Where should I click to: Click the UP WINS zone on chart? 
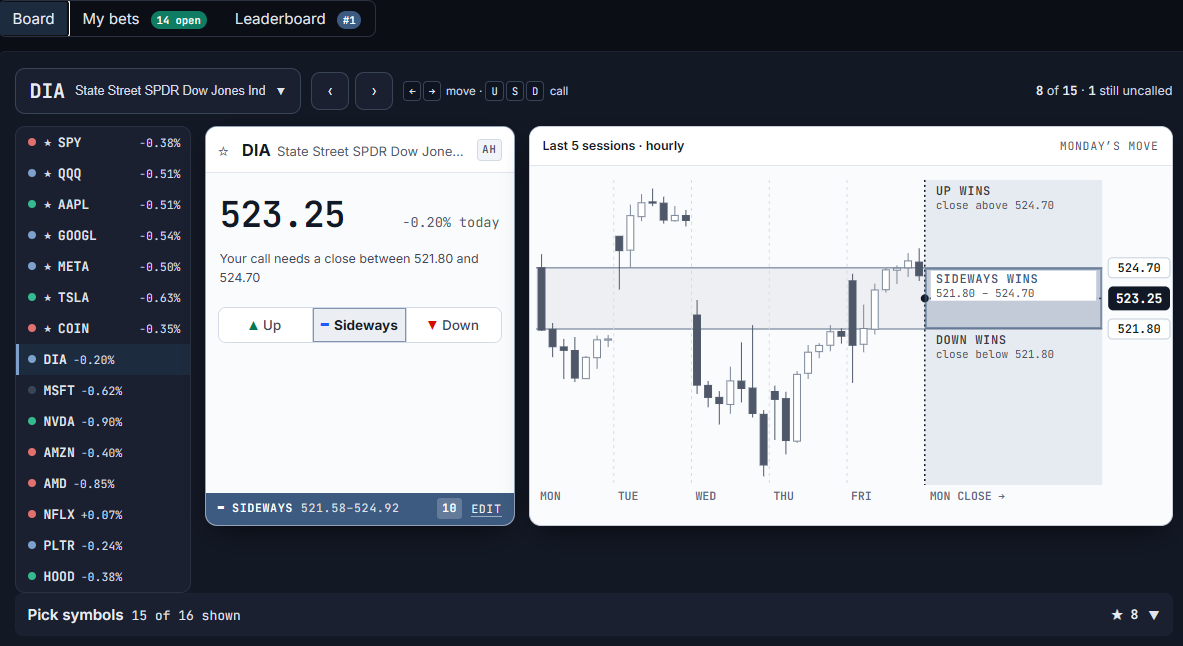point(1013,223)
